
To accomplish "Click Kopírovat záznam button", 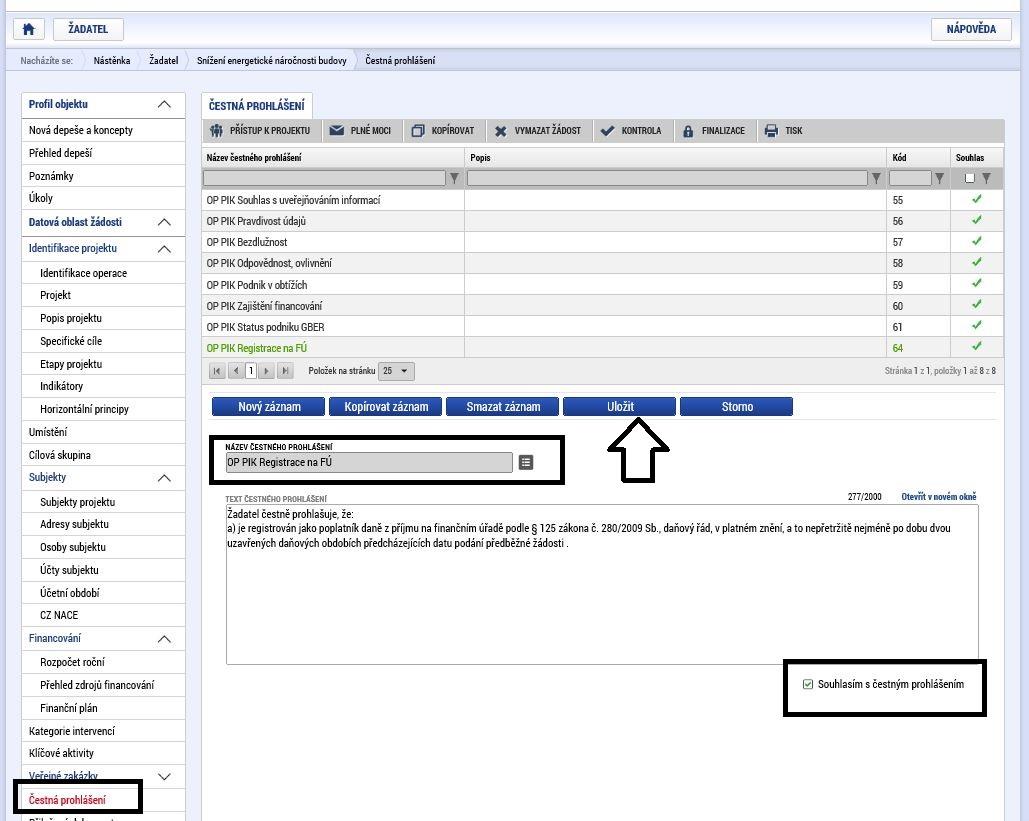I will click(x=386, y=407).
